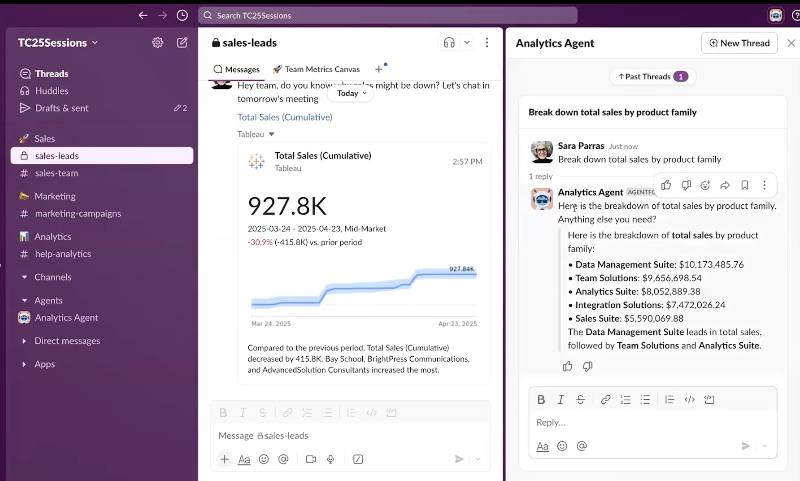Click the Total Sales line chart
800x481 pixels.
(364, 290)
